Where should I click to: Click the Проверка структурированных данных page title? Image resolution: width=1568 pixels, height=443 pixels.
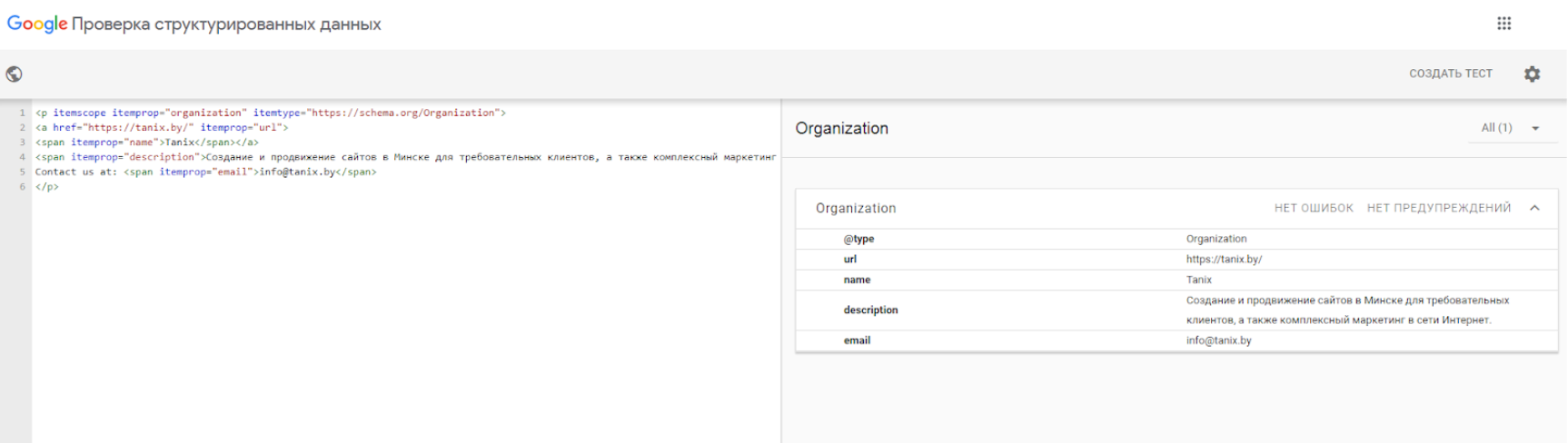pyautogui.click(x=226, y=25)
